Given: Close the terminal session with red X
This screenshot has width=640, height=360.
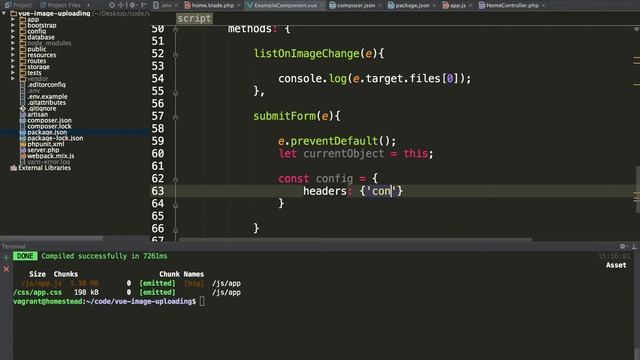Looking at the screenshot, I should (x=6, y=269).
